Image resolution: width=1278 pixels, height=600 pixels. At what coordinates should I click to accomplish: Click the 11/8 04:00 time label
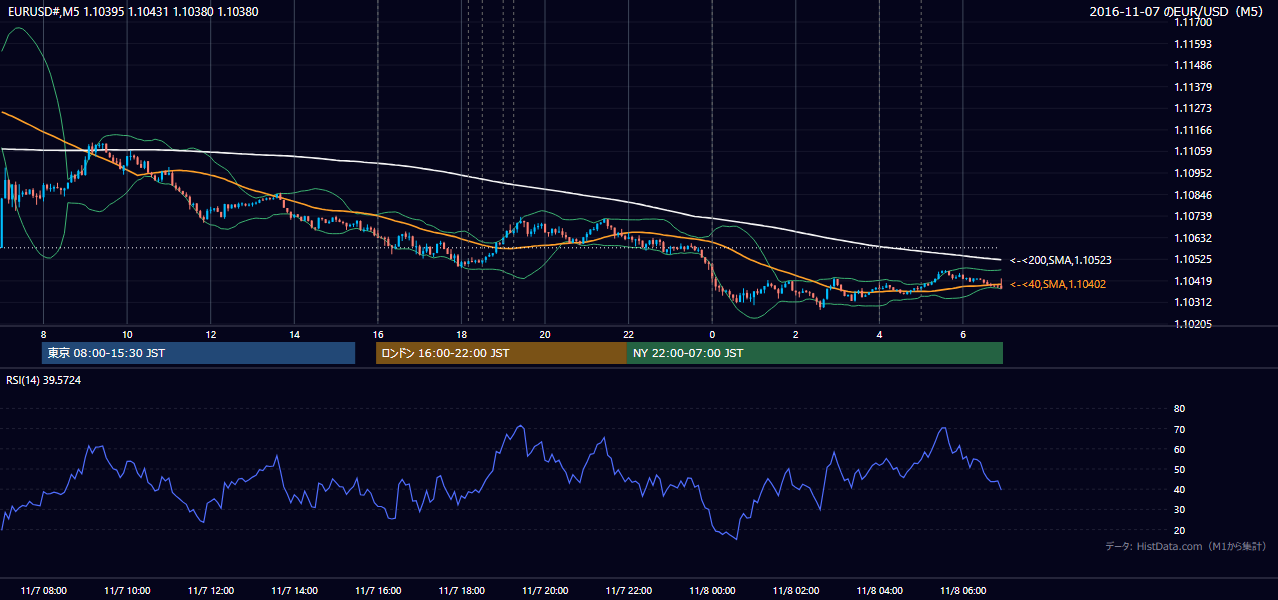coord(879,590)
